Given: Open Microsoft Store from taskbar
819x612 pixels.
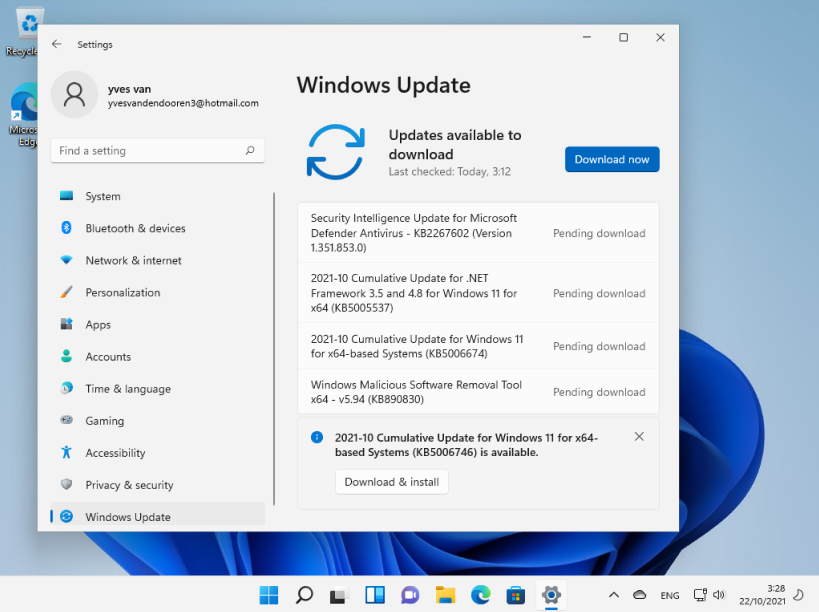Looking at the screenshot, I should tap(516, 595).
